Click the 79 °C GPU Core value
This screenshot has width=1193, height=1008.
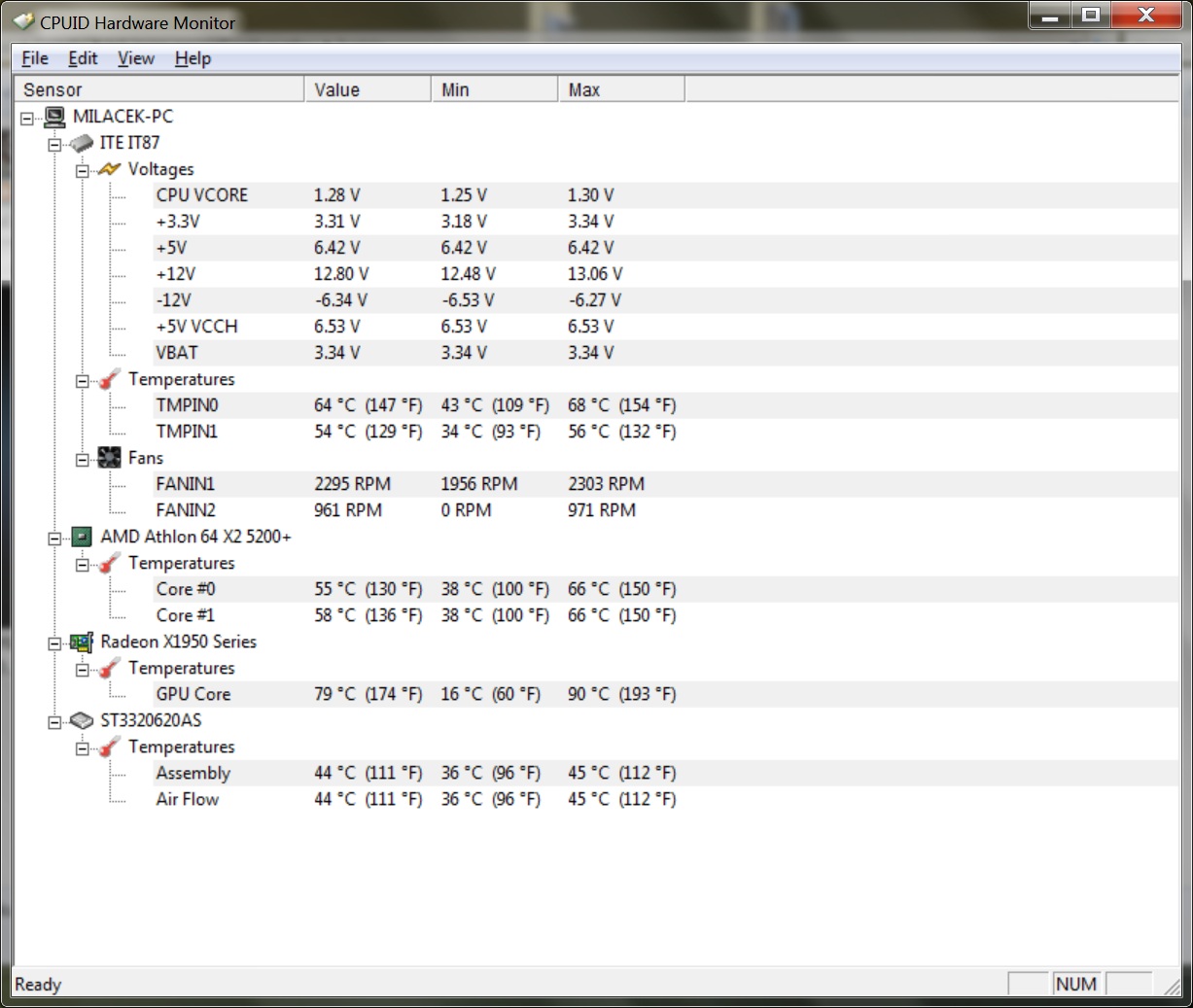click(368, 694)
